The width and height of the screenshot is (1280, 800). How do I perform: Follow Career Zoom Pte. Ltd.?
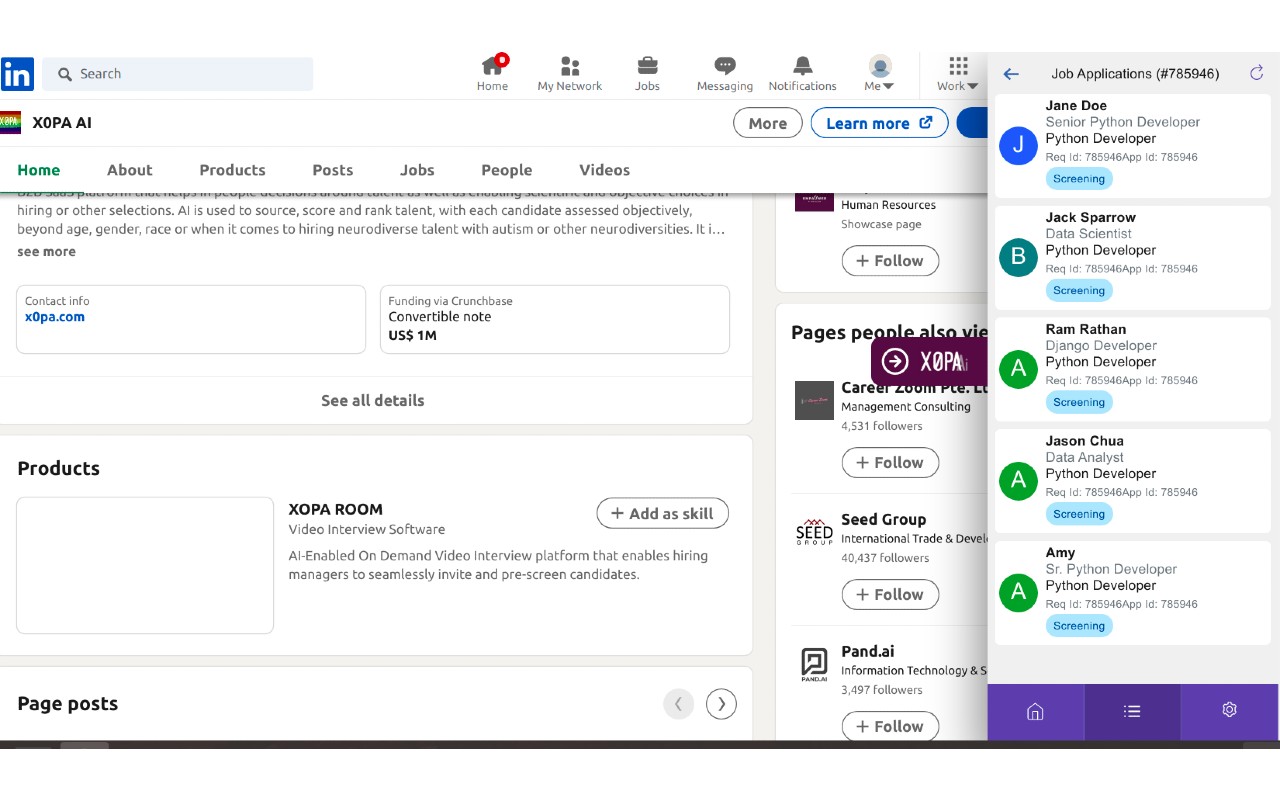pos(890,463)
